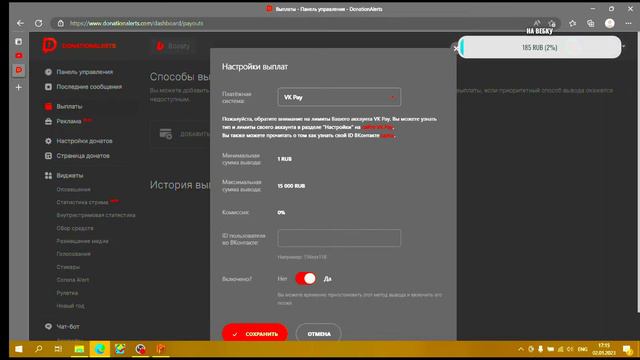The width and height of the screenshot is (640, 360).
Task: Click the page vertical scrollbar
Action: point(638,171)
